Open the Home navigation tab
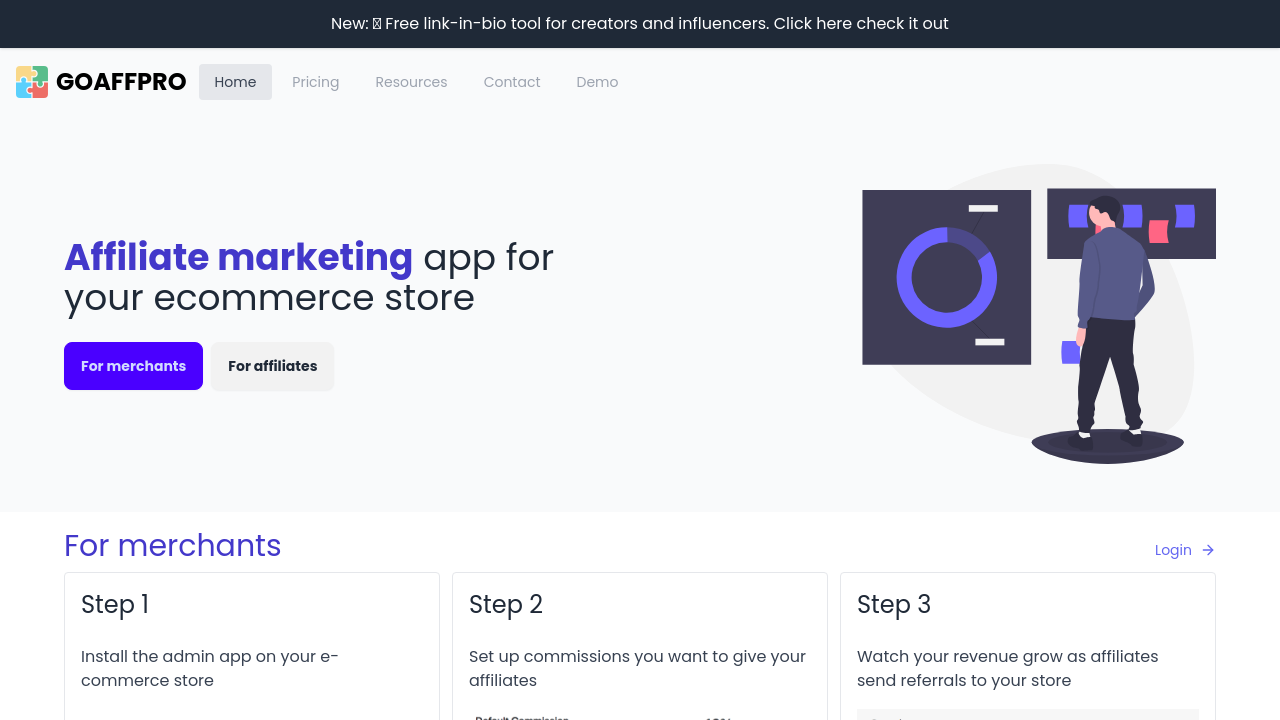This screenshot has height=720, width=1280. point(235,82)
